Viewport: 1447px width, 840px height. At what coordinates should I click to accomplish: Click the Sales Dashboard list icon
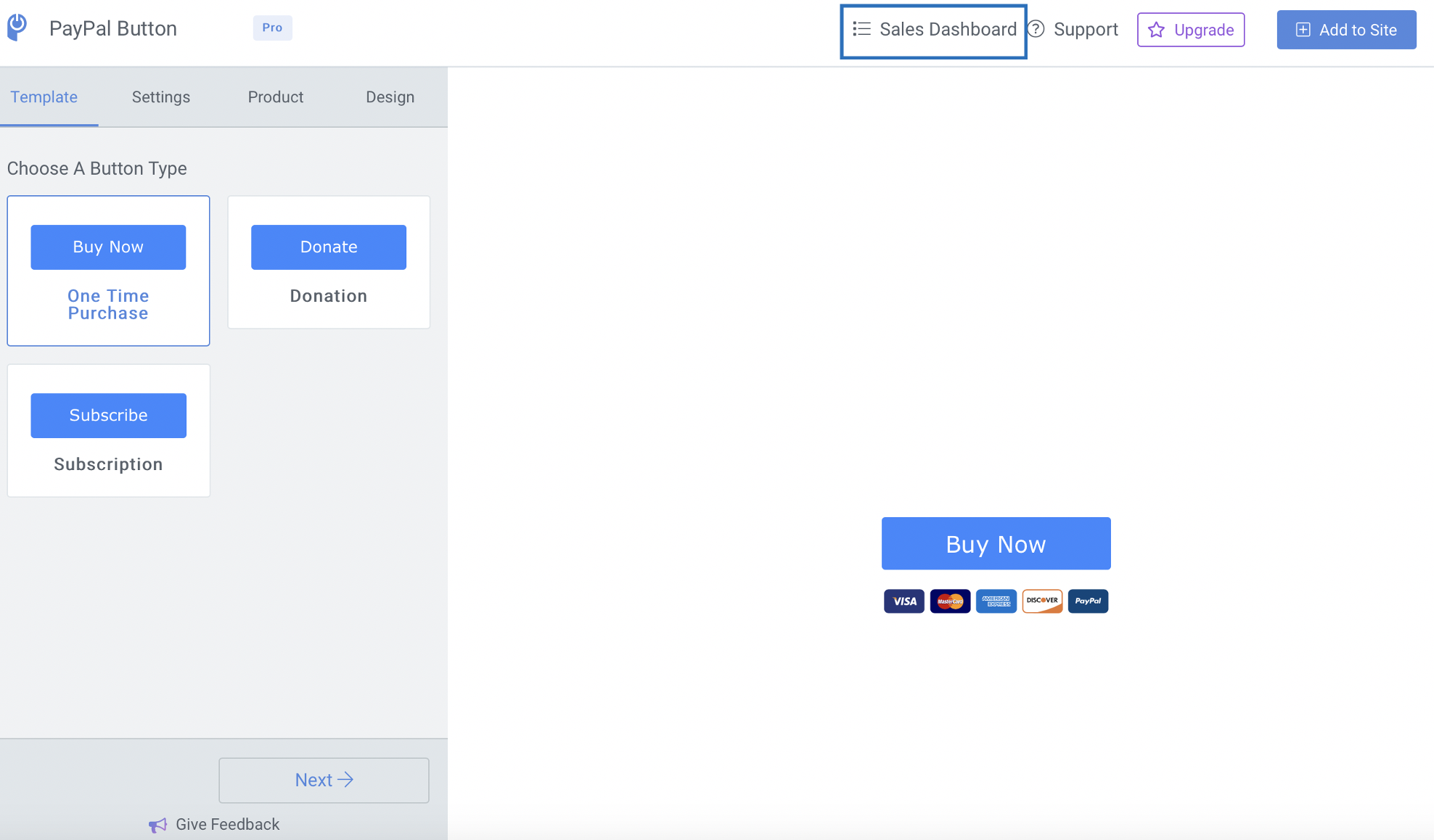click(861, 29)
